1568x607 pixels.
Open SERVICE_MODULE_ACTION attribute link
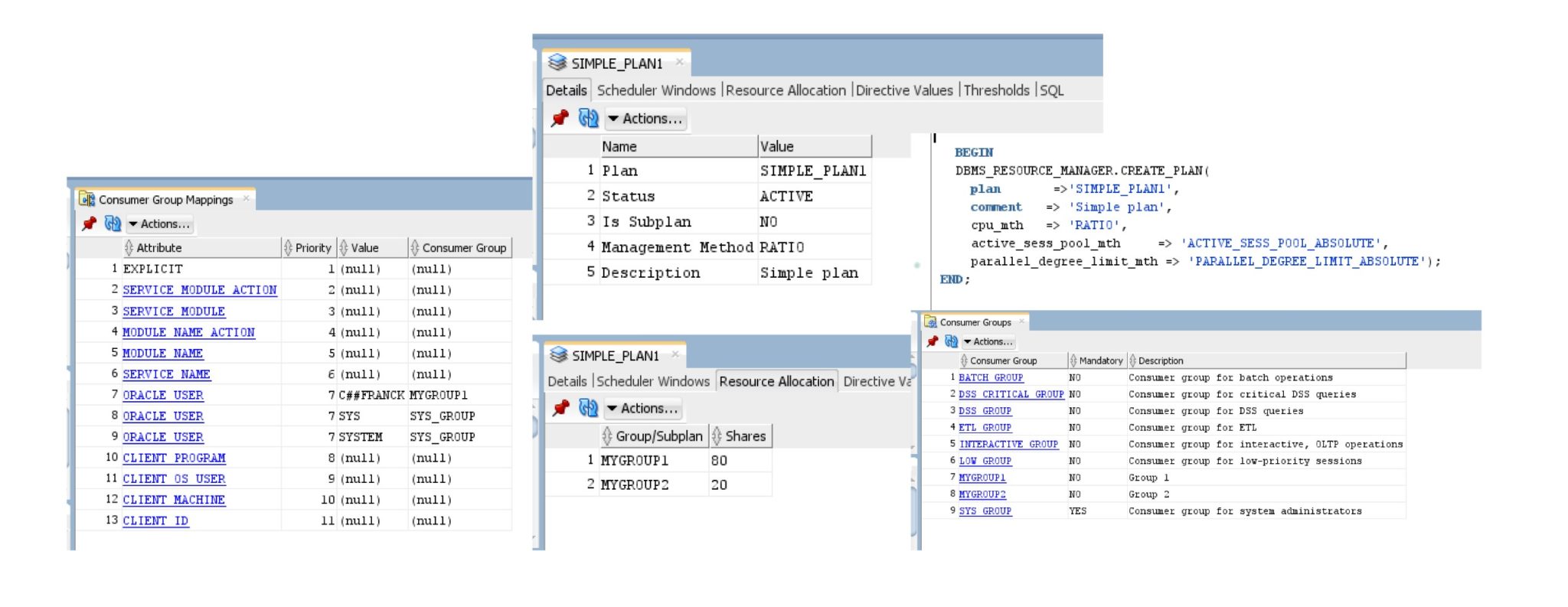click(200, 290)
